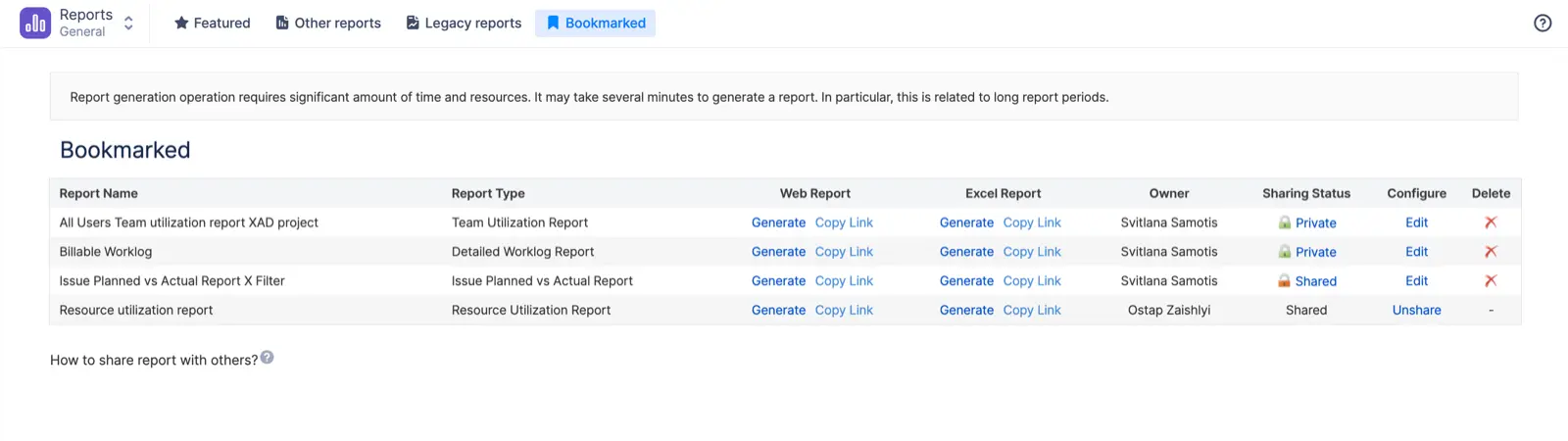Open the Legacy reports tab
Image resolution: width=1568 pixels, height=441 pixels.
pyautogui.click(x=464, y=23)
